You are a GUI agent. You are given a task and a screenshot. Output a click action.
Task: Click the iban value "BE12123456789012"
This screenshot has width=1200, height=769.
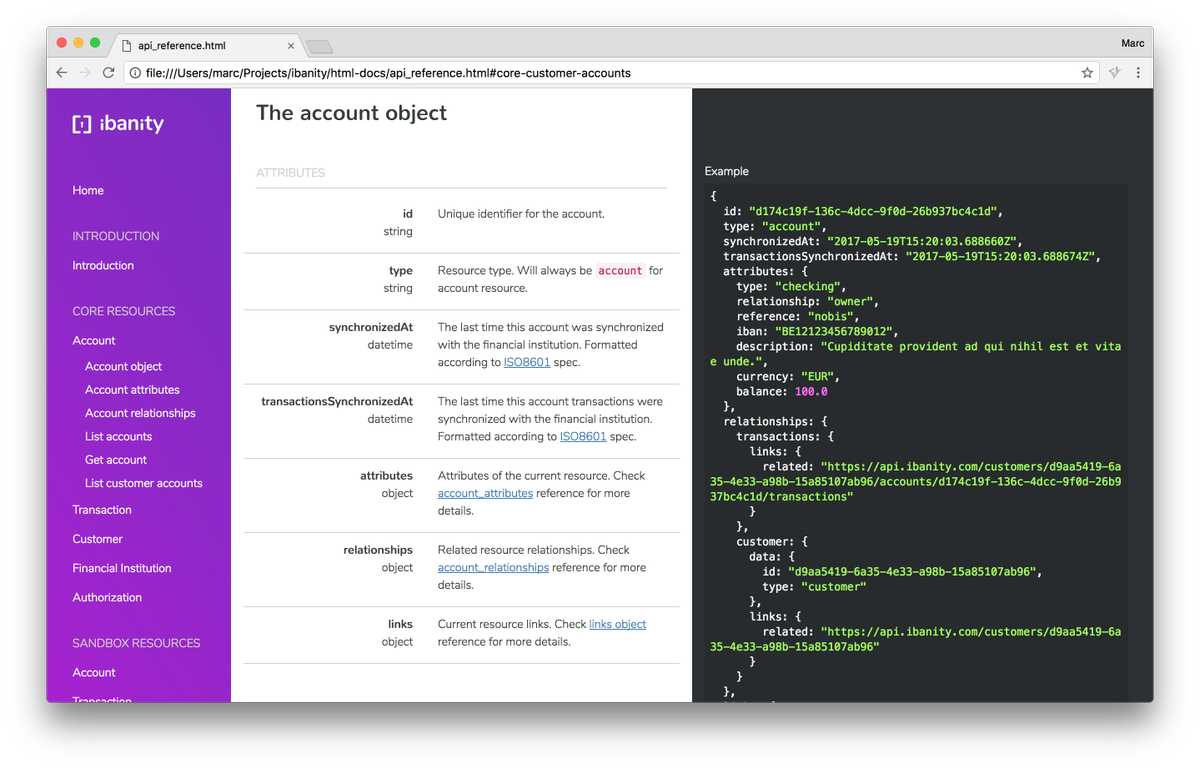click(x=836, y=332)
